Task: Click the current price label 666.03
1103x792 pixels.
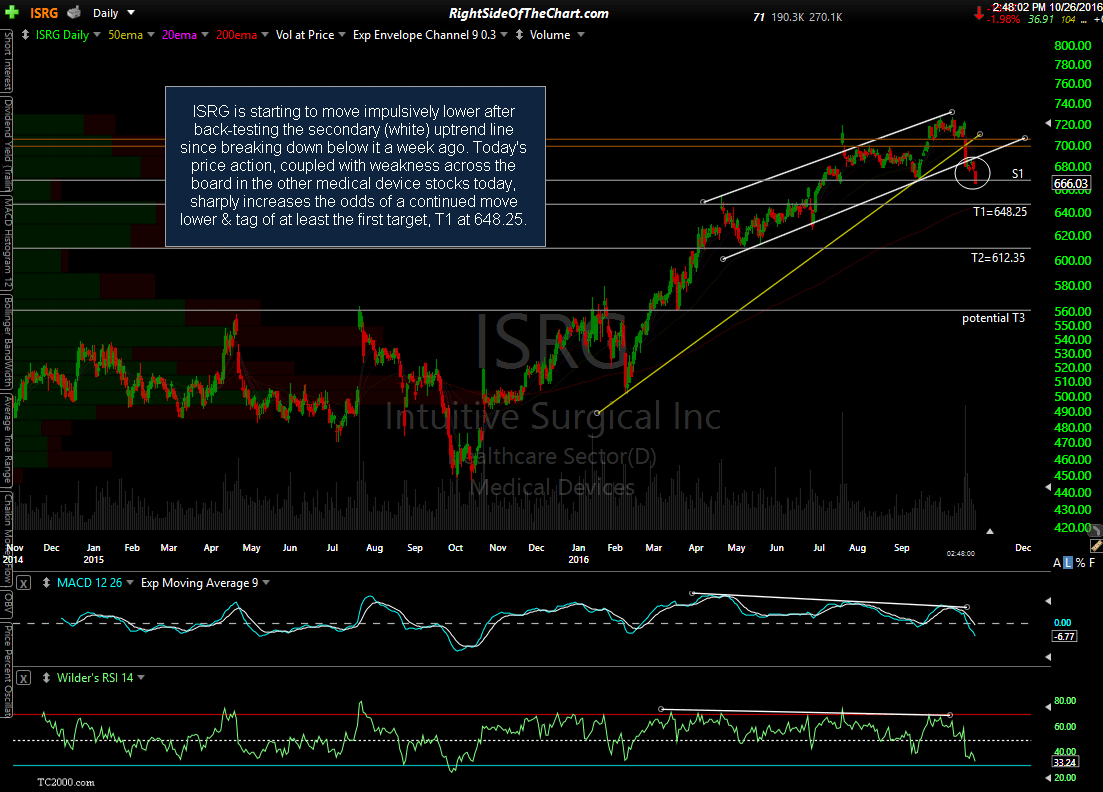Action: (x=1071, y=184)
